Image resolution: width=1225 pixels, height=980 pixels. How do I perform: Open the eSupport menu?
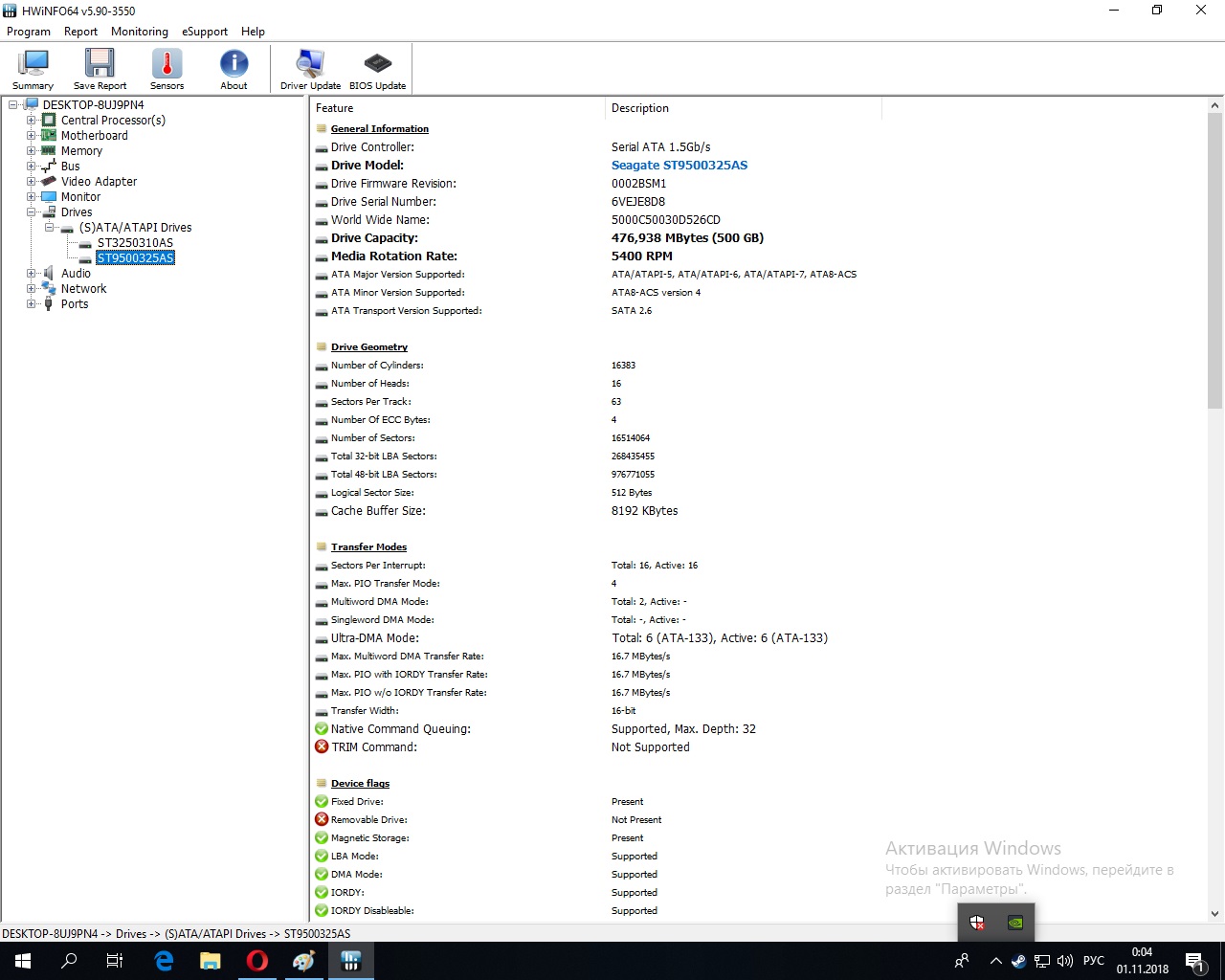pos(205,32)
